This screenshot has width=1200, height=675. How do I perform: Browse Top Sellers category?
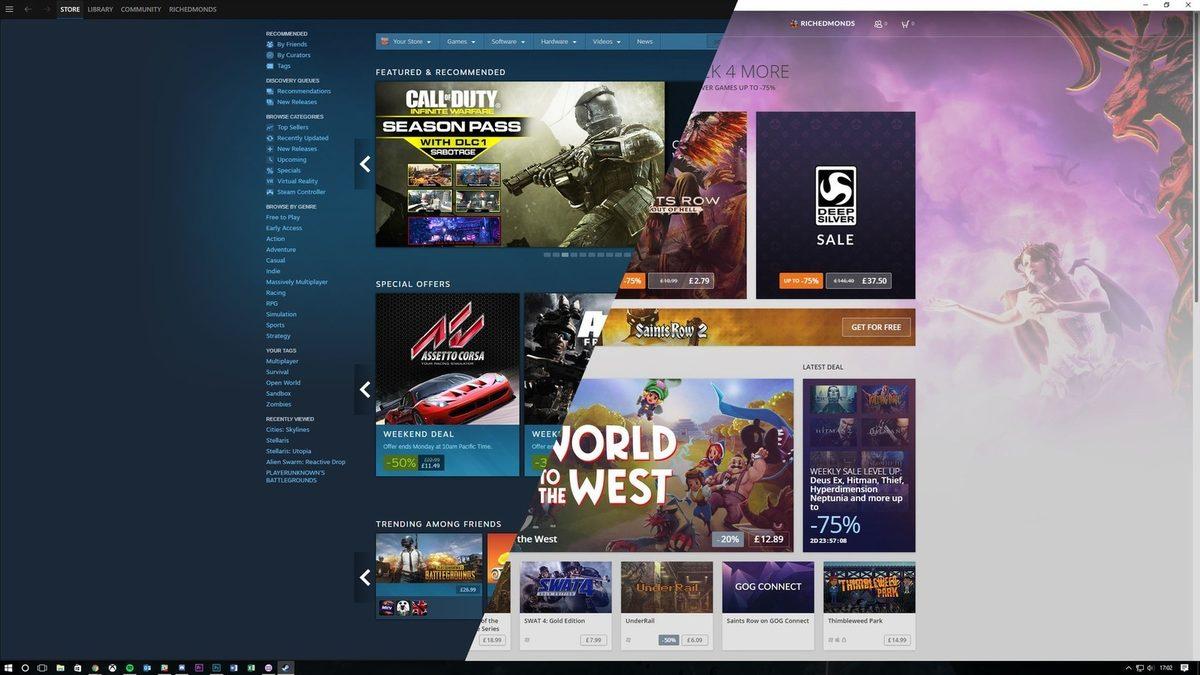click(x=289, y=127)
